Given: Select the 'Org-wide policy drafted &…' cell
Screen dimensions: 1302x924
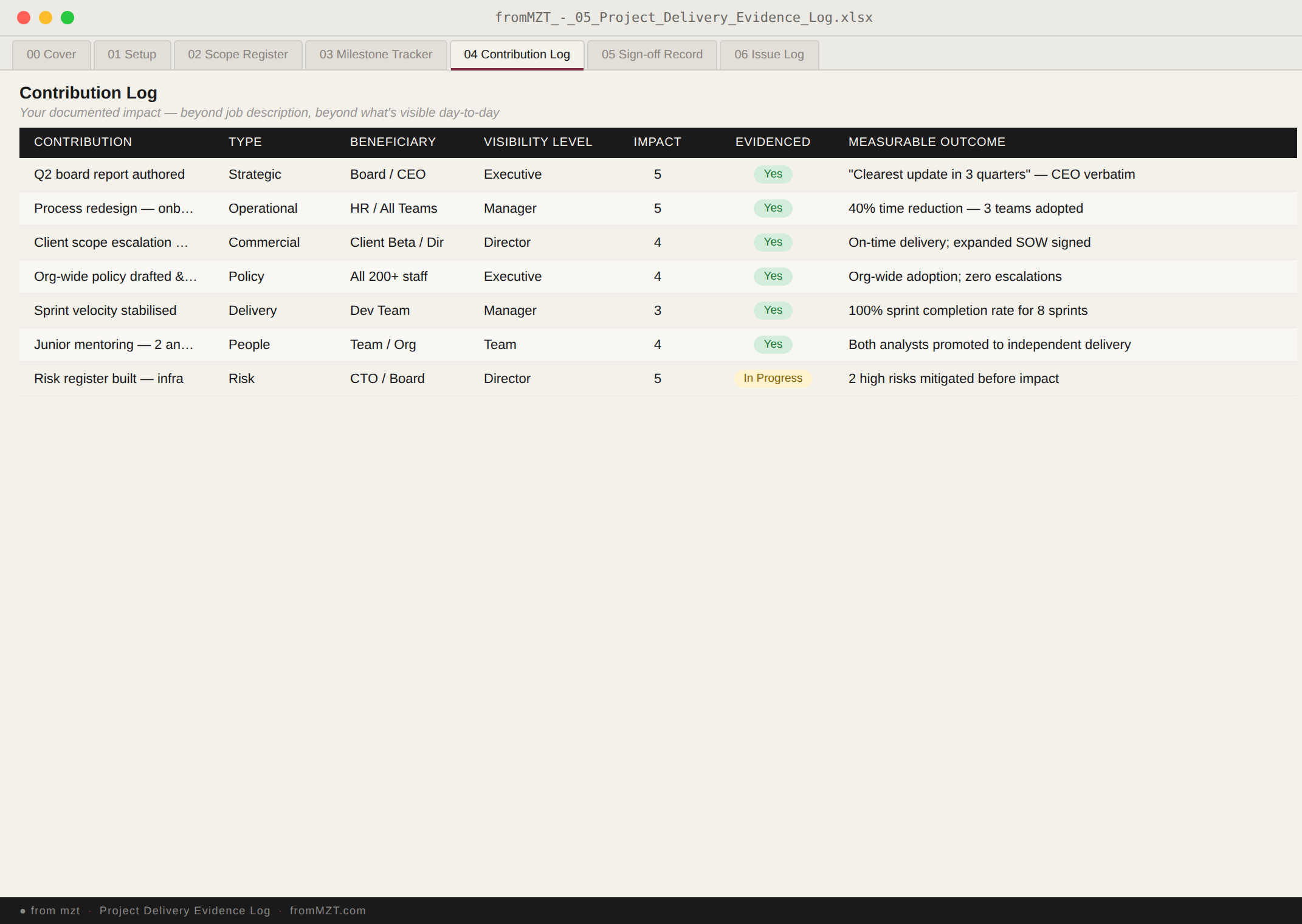Looking at the screenshot, I should coord(115,277).
